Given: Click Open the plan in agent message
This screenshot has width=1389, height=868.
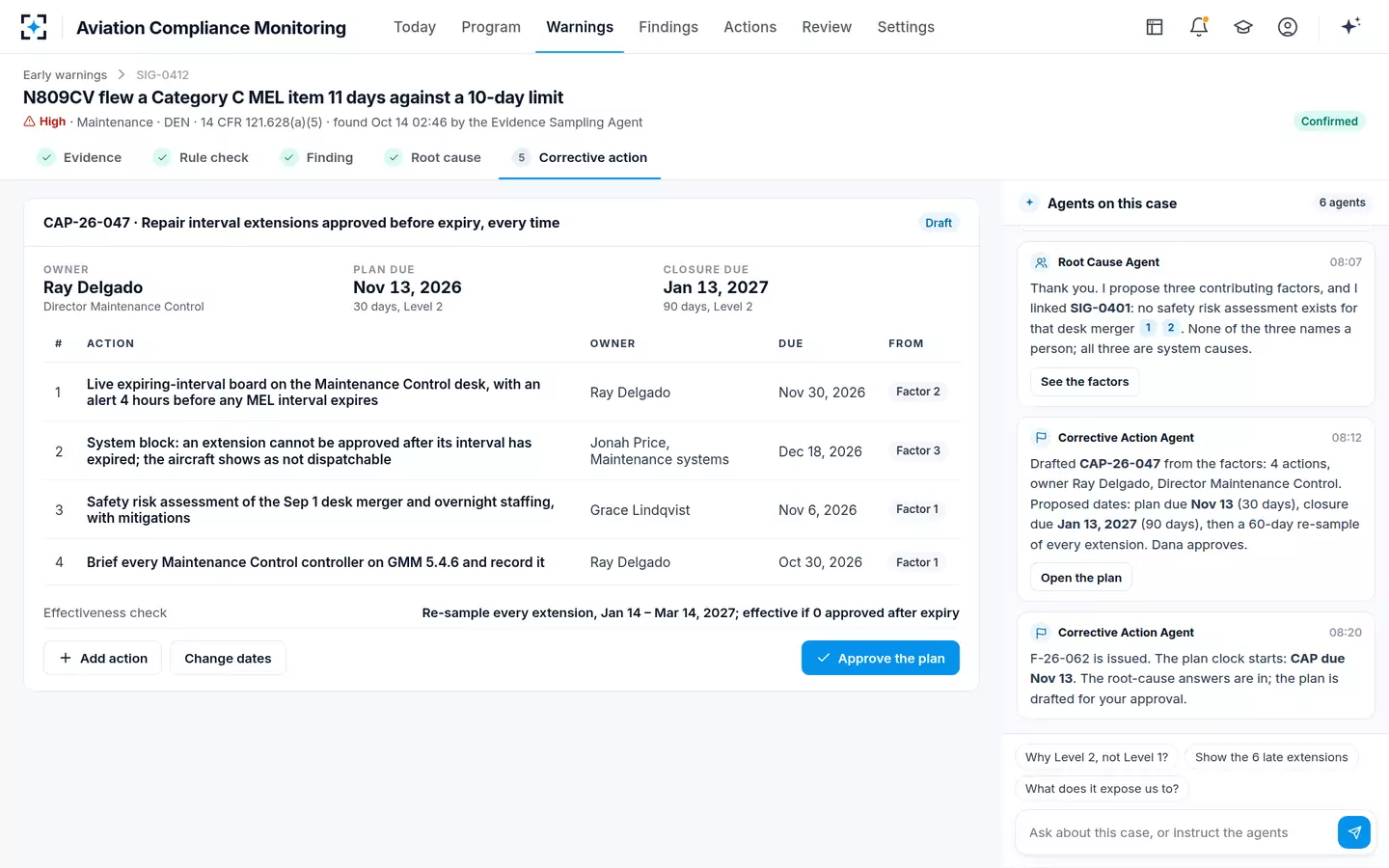Looking at the screenshot, I should coord(1081,578).
